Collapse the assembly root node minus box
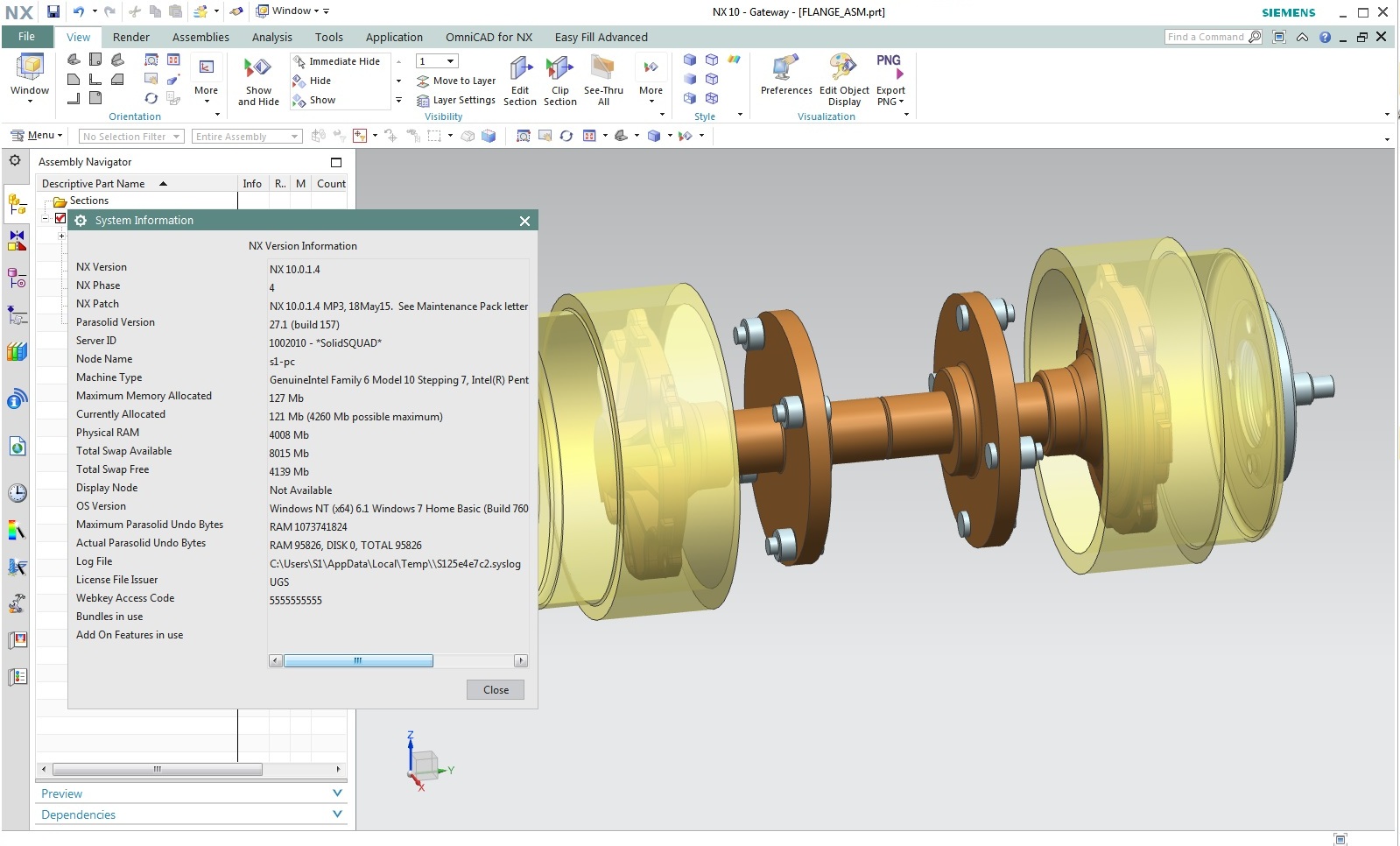 click(46, 218)
